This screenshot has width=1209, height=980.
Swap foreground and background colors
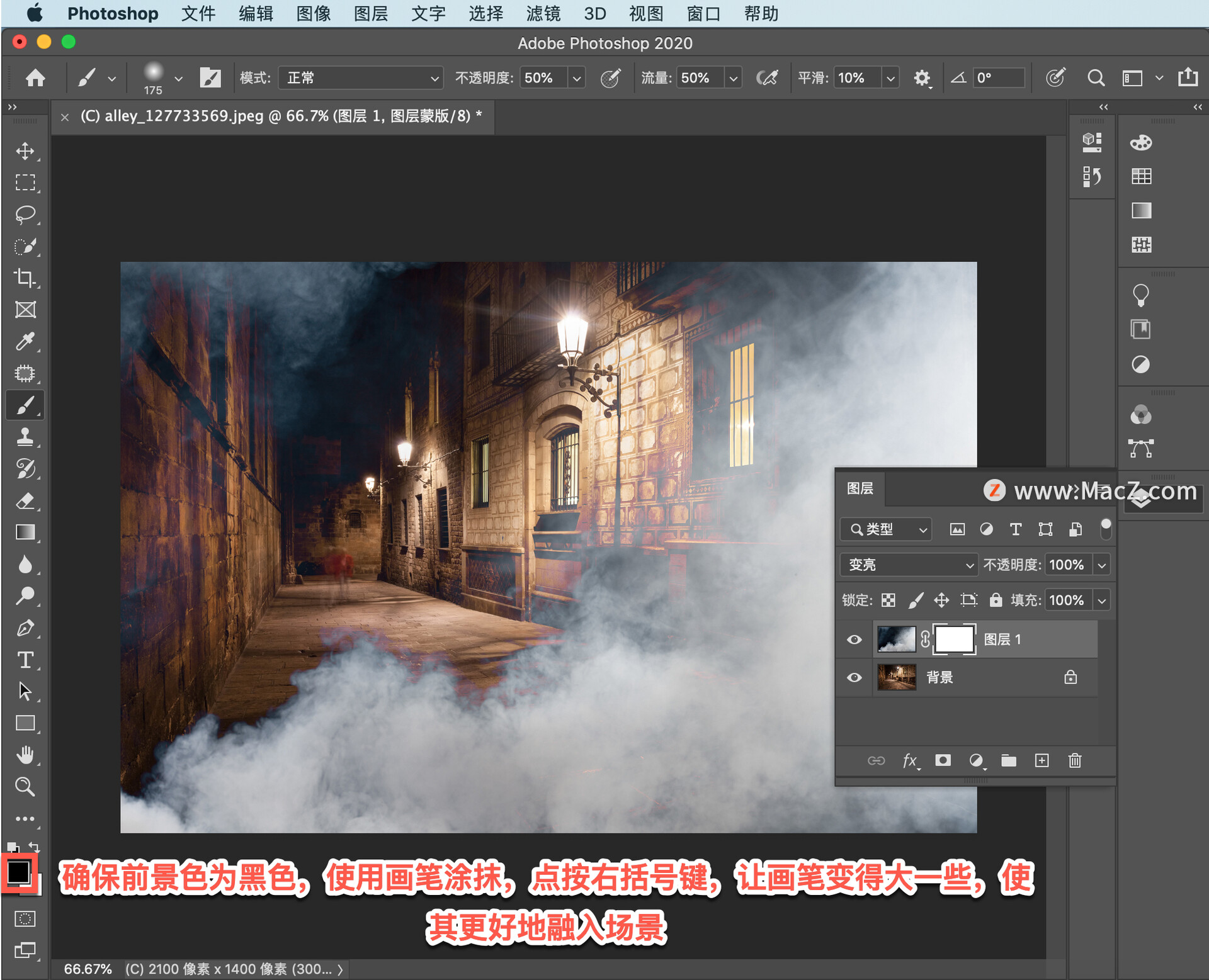coord(35,847)
